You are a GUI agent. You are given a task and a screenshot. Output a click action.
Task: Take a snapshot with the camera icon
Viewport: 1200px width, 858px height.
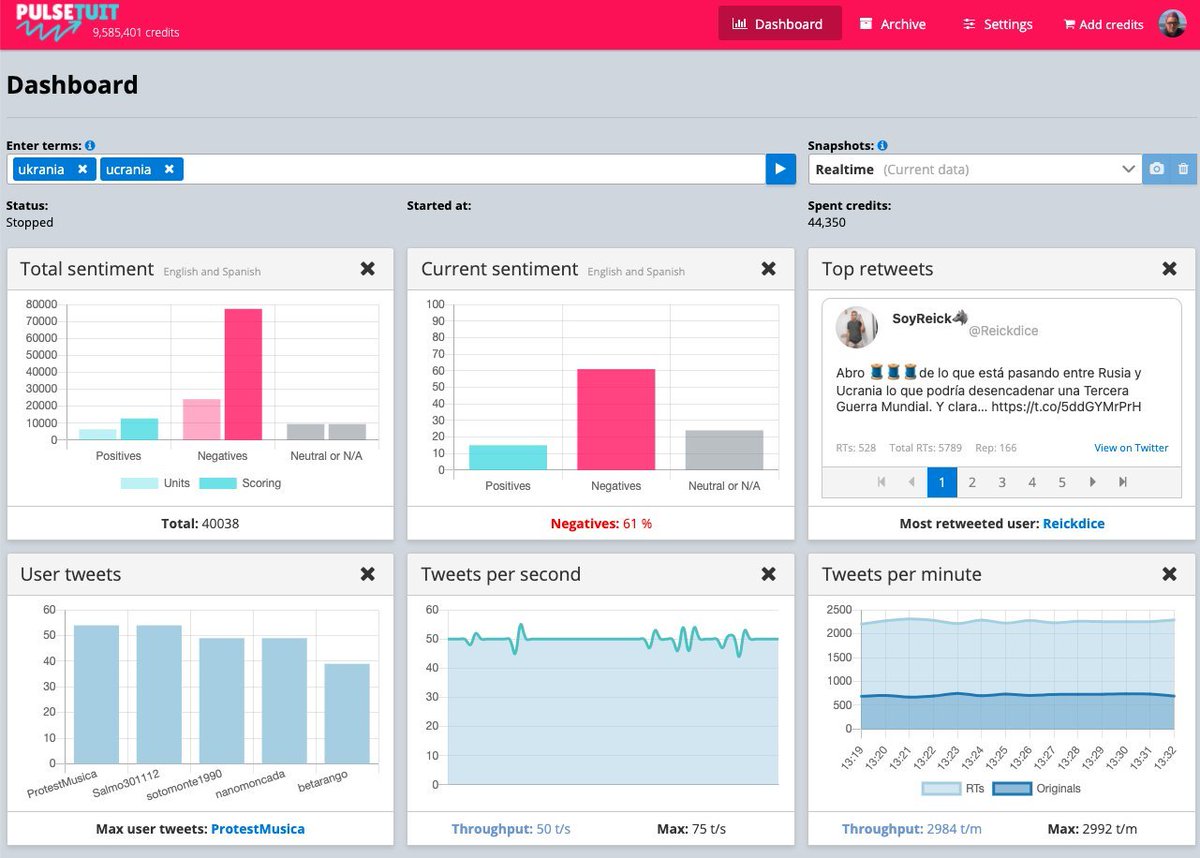tap(1157, 169)
